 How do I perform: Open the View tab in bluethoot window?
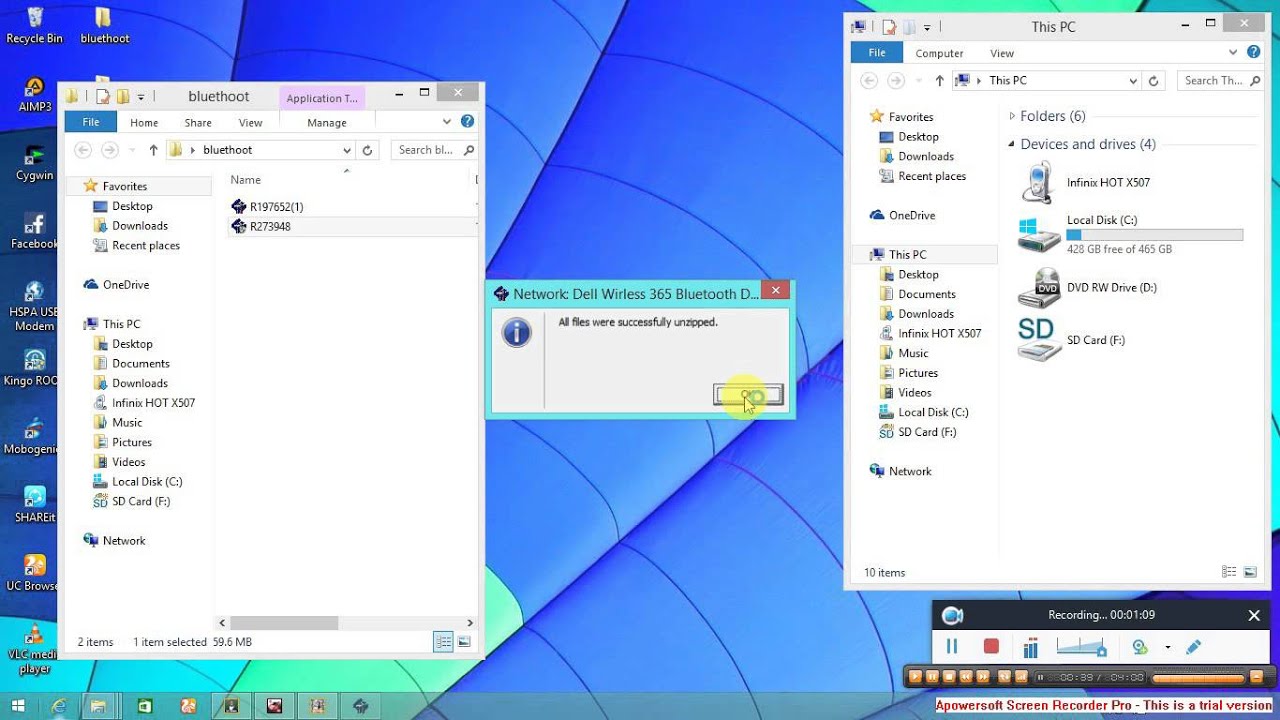pyautogui.click(x=250, y=122)
